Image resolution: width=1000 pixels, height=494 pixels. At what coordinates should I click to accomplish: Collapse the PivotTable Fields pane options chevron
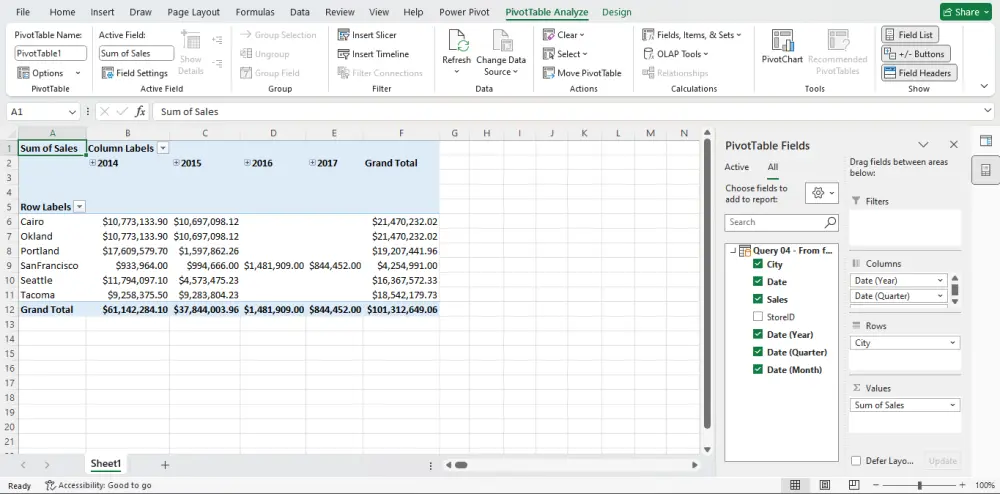click(923, 145)
